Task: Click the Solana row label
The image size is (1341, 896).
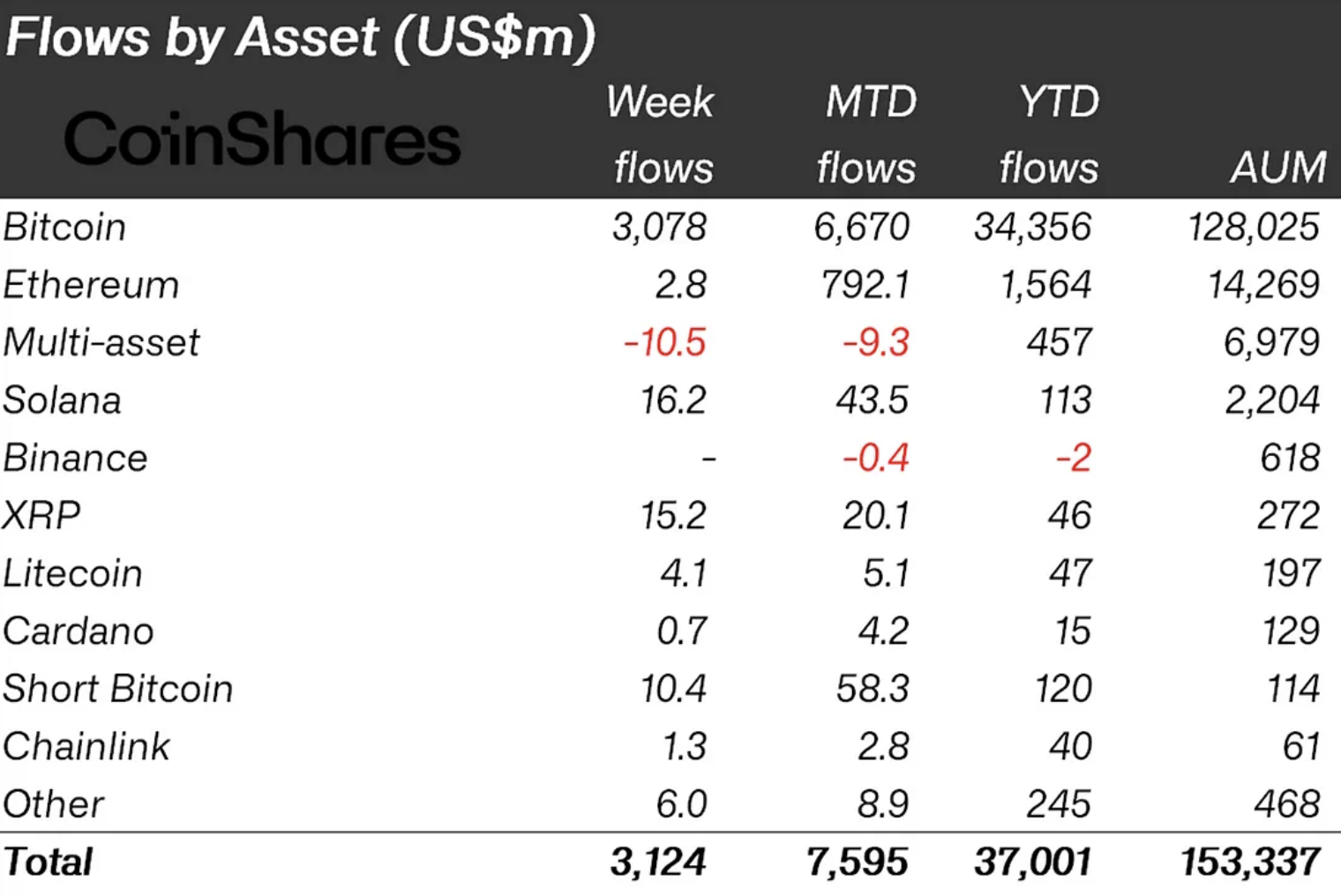Action: (62, 400)
